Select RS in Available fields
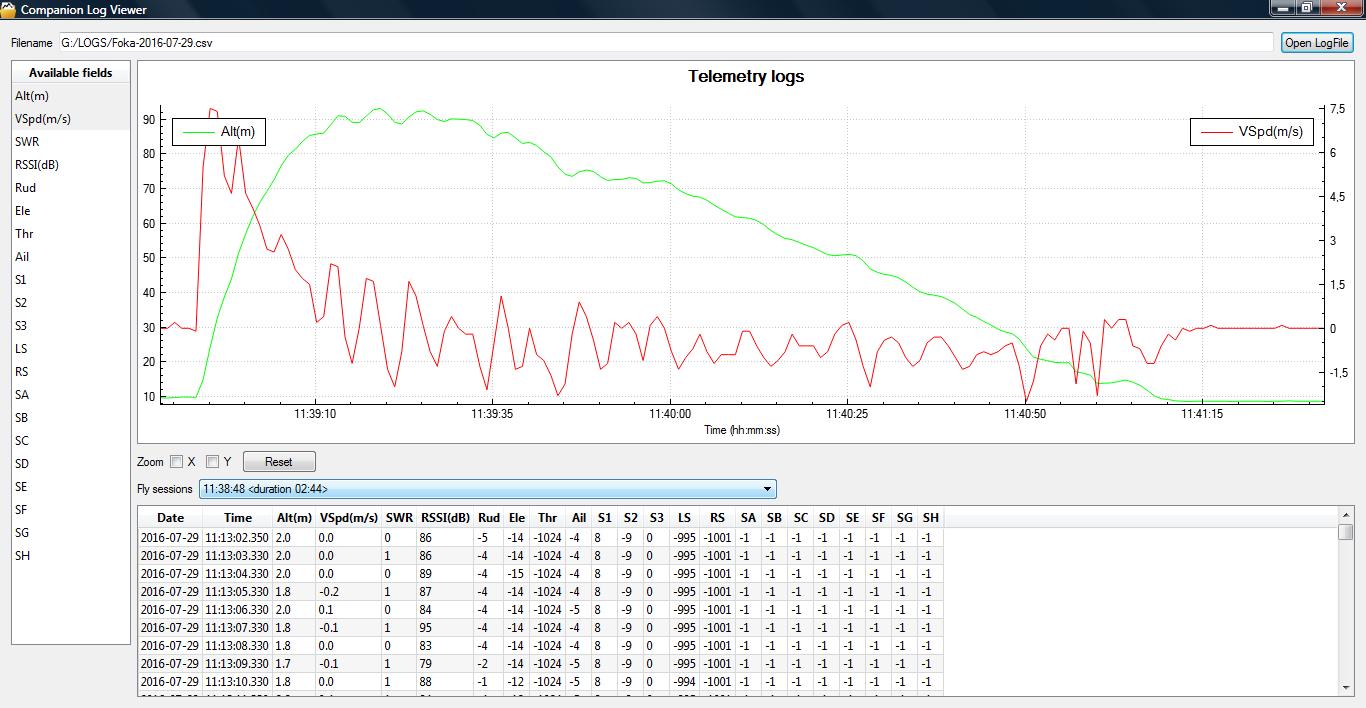1366x708 pixels. coord(71,372)
